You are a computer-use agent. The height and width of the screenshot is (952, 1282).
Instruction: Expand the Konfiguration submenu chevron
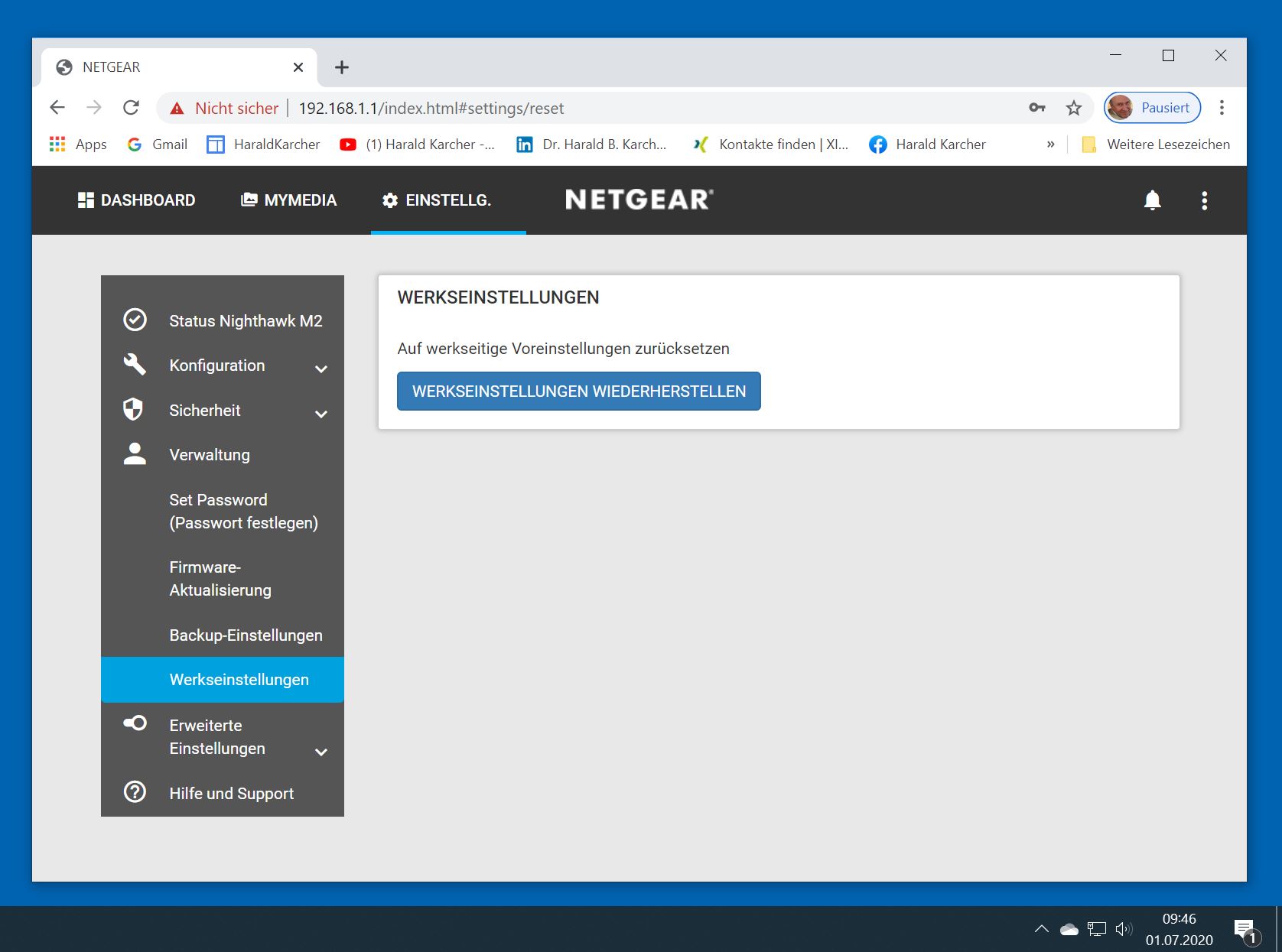321,369
